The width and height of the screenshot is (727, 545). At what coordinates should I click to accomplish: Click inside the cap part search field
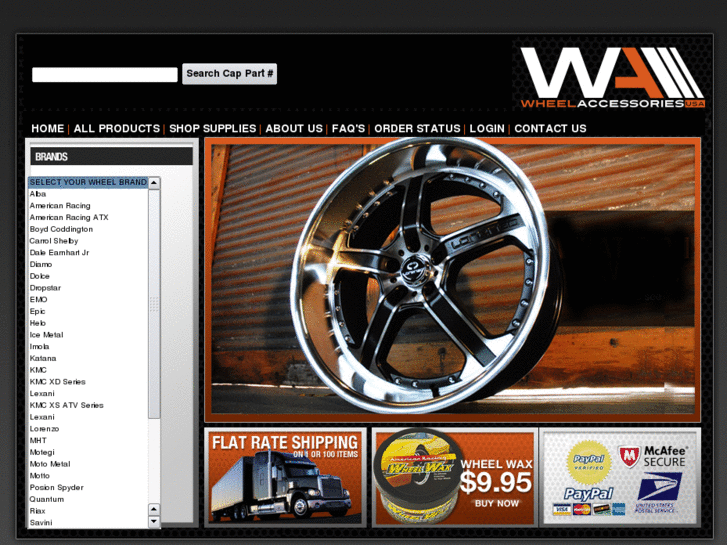[x=105, y=74]
